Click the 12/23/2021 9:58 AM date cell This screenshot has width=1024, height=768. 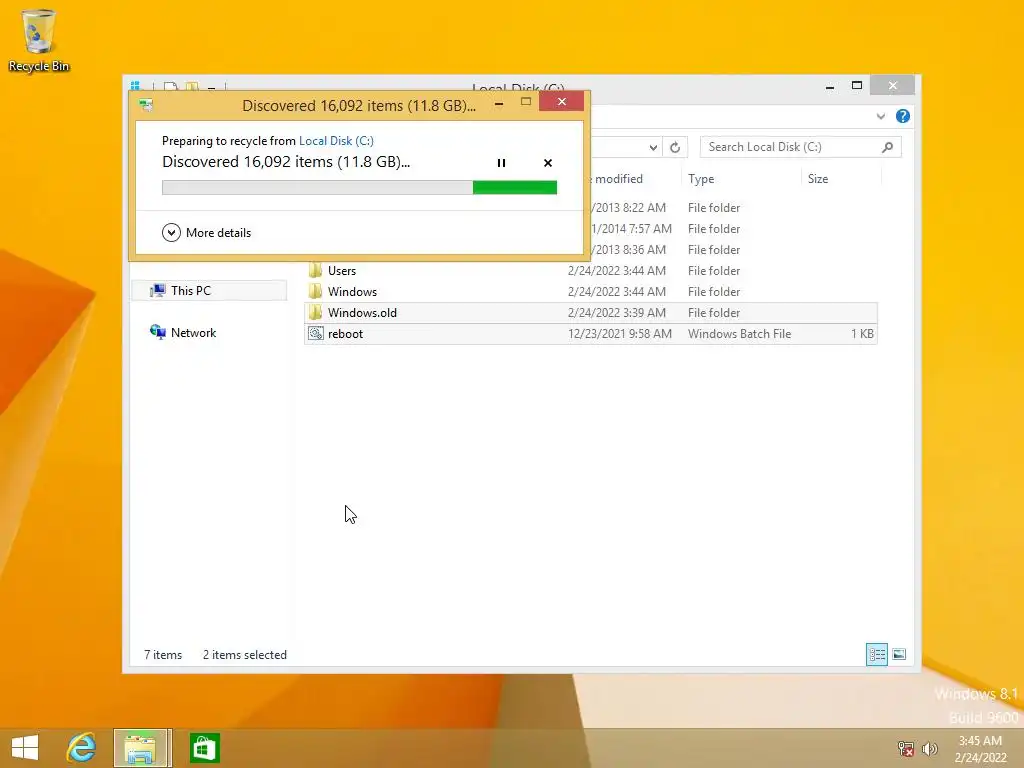pos(619,334)
